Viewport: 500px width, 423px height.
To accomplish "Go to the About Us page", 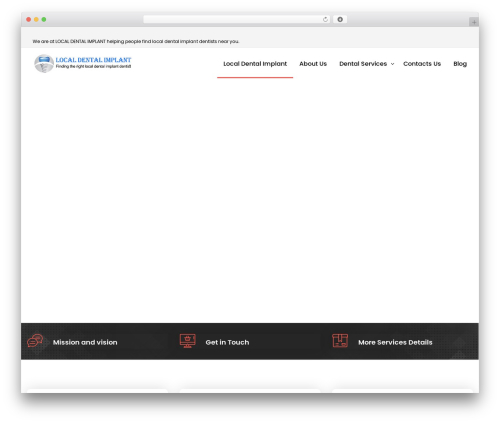I will 313,64.
